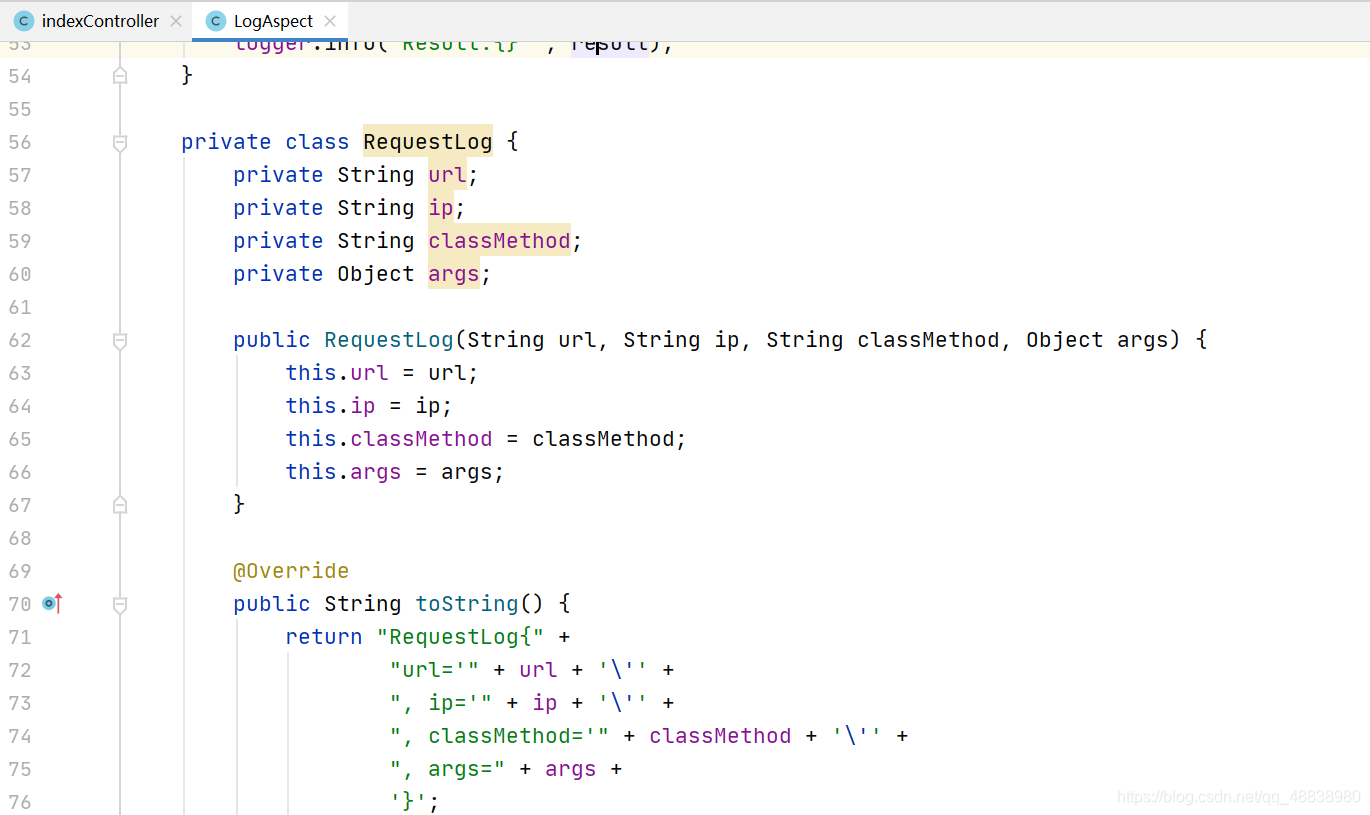
Task: Click this.args on line 66
Action: pyautogui.click(x=343, y=472)
